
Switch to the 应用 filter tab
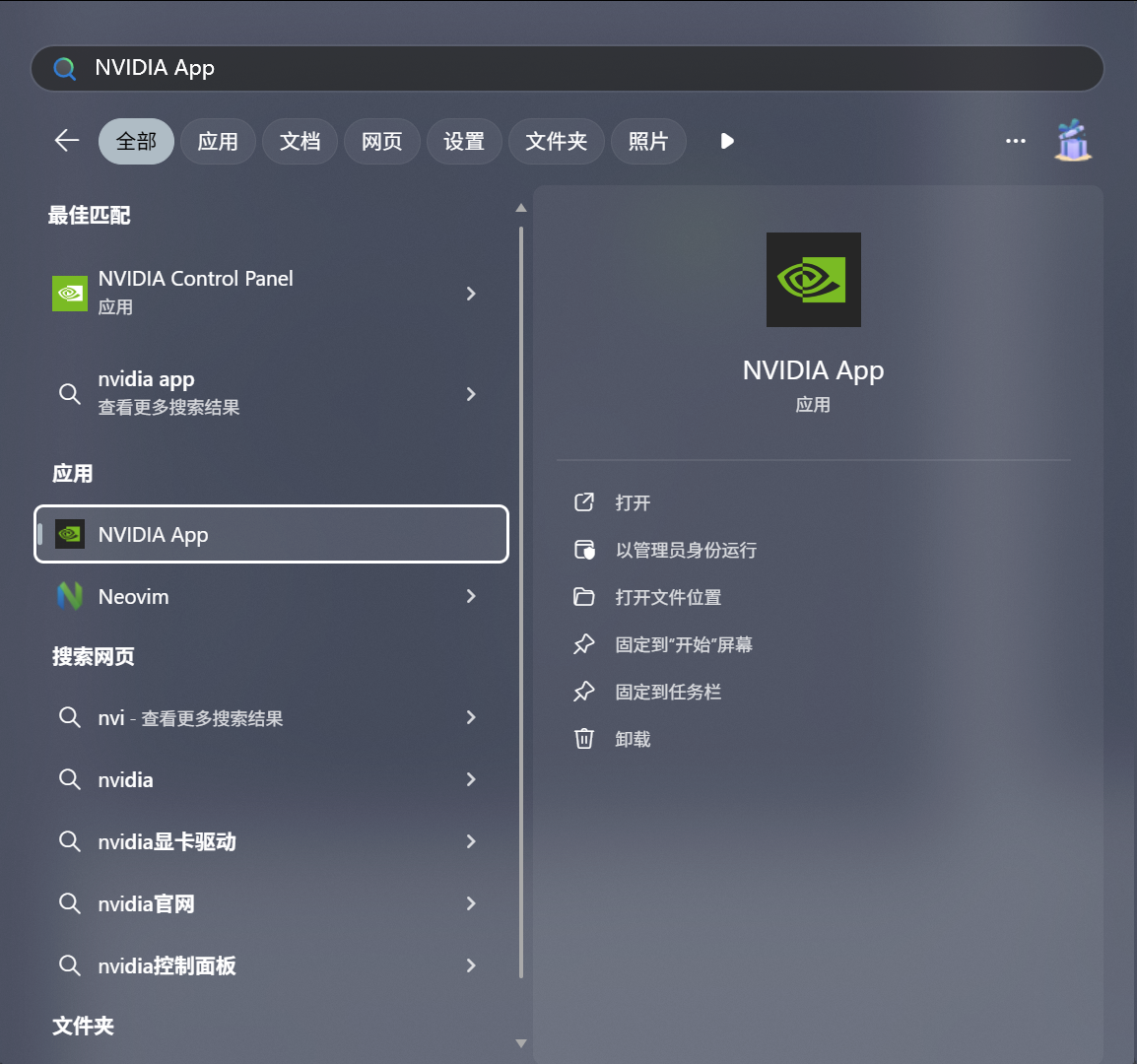(x=219, y=141)
